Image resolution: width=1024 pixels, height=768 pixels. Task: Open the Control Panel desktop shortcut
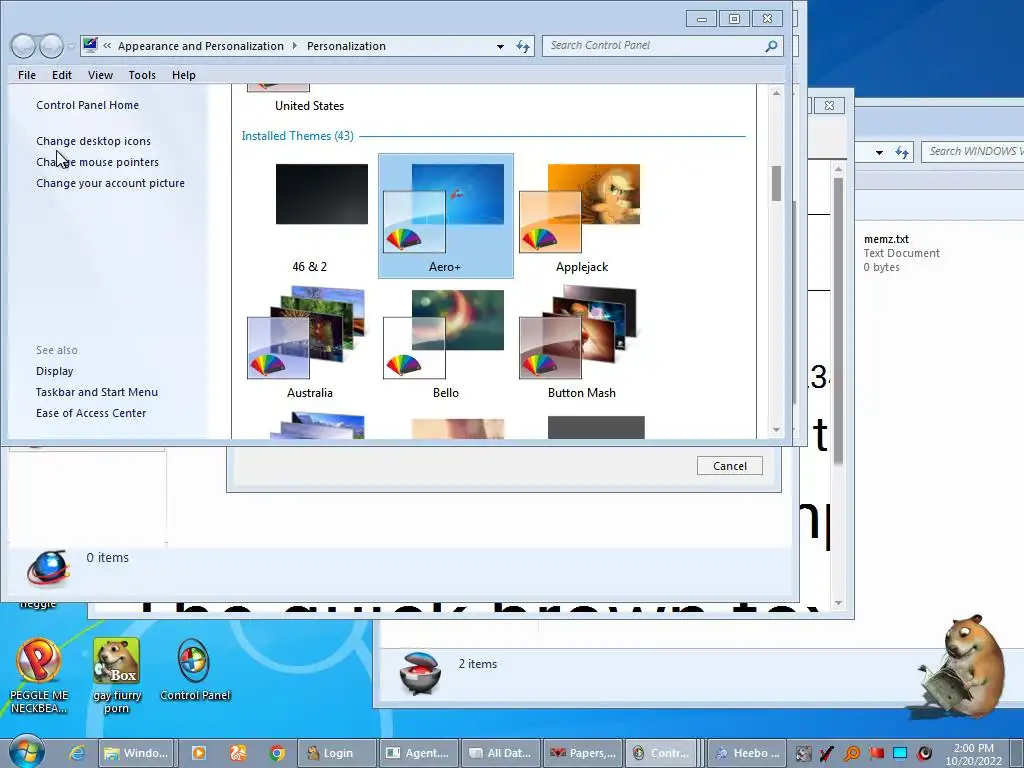[195, 670]
